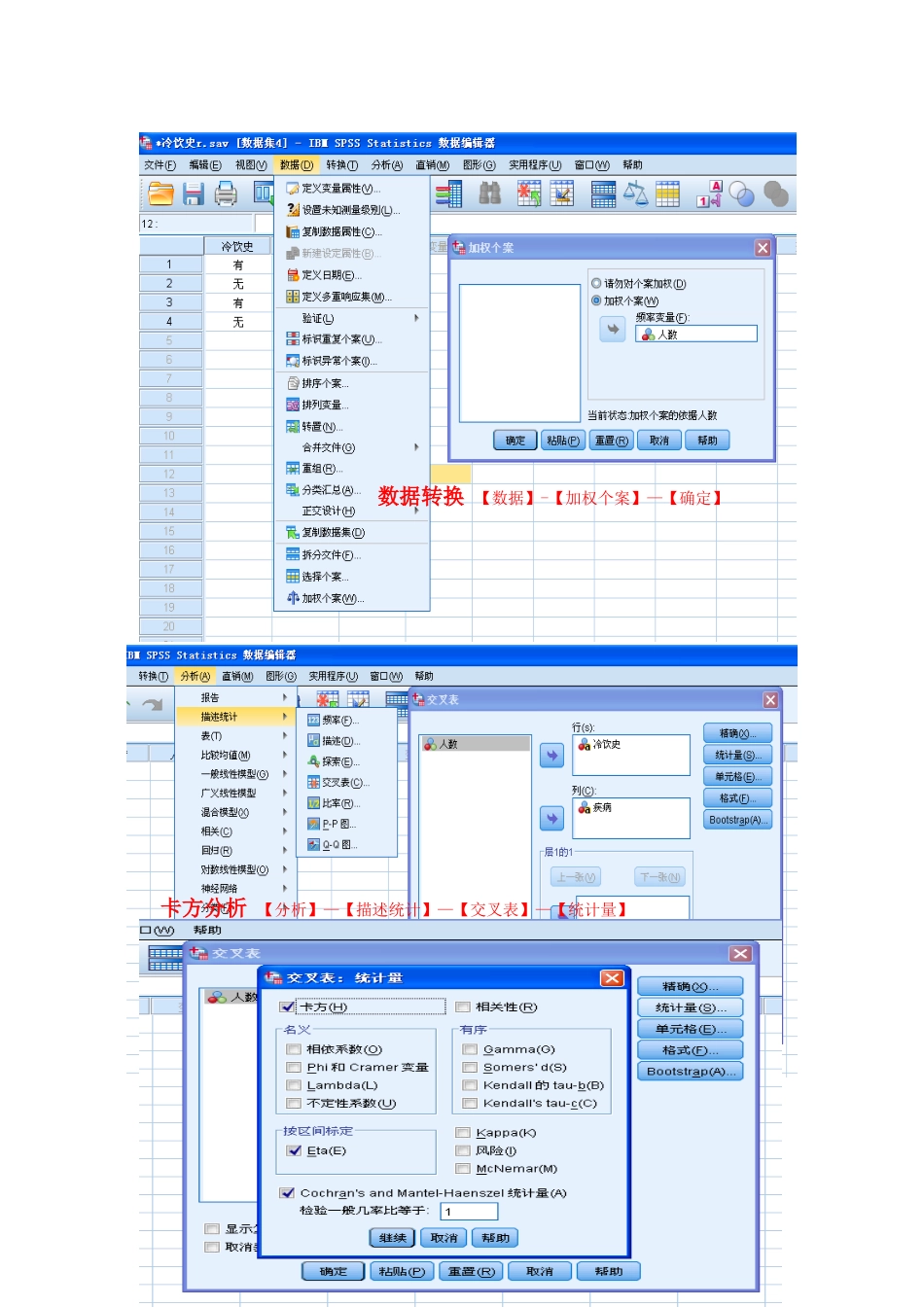
Task: Select 请勿对个案加权(D) radio button
Action: point(596,284)
